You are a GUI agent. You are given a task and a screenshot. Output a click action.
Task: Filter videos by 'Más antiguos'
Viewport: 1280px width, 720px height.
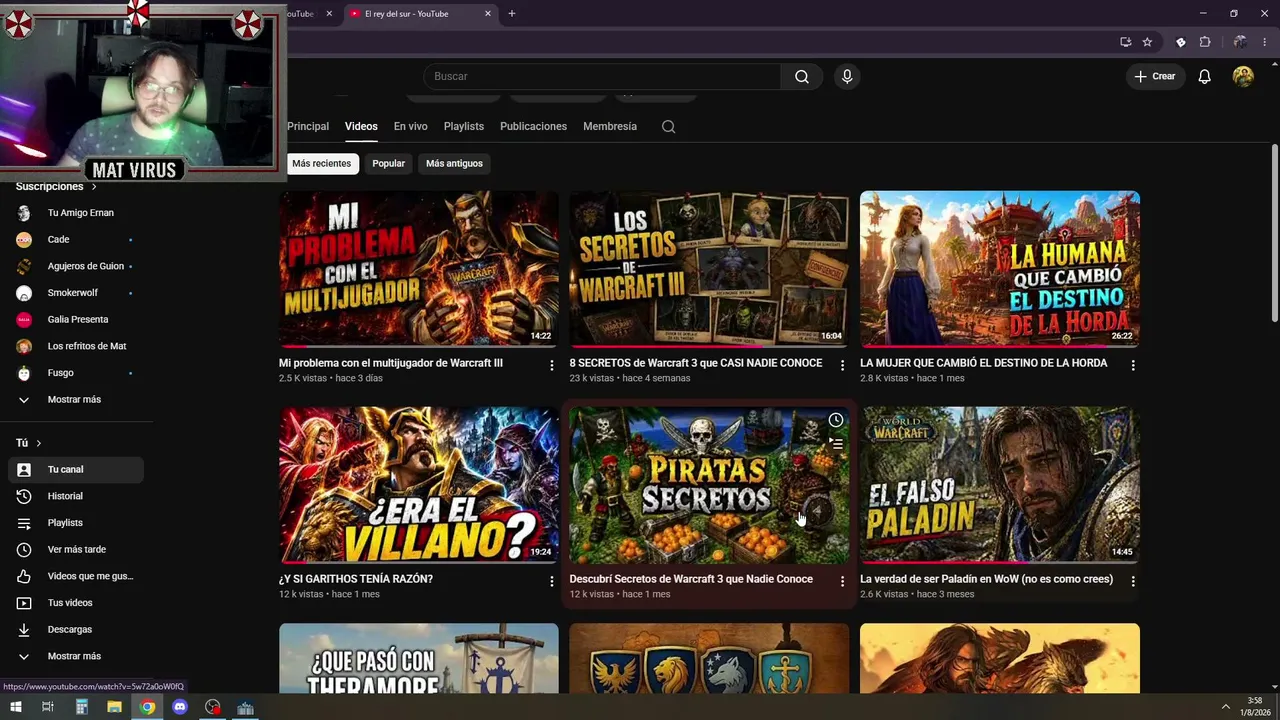[x=454, y=164]
